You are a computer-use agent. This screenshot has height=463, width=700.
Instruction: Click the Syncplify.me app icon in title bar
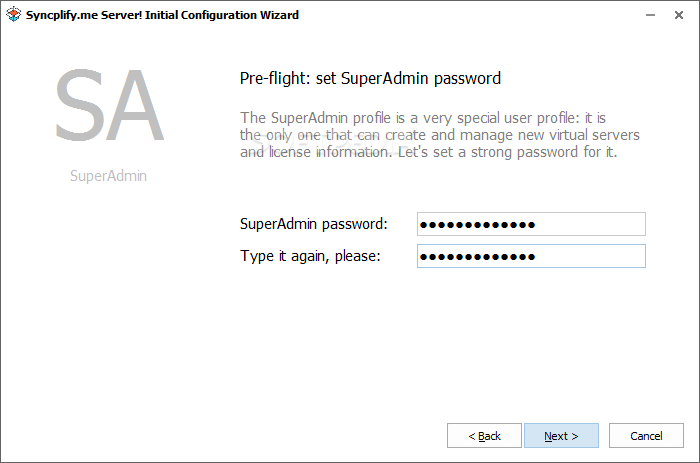pos(13,14)
